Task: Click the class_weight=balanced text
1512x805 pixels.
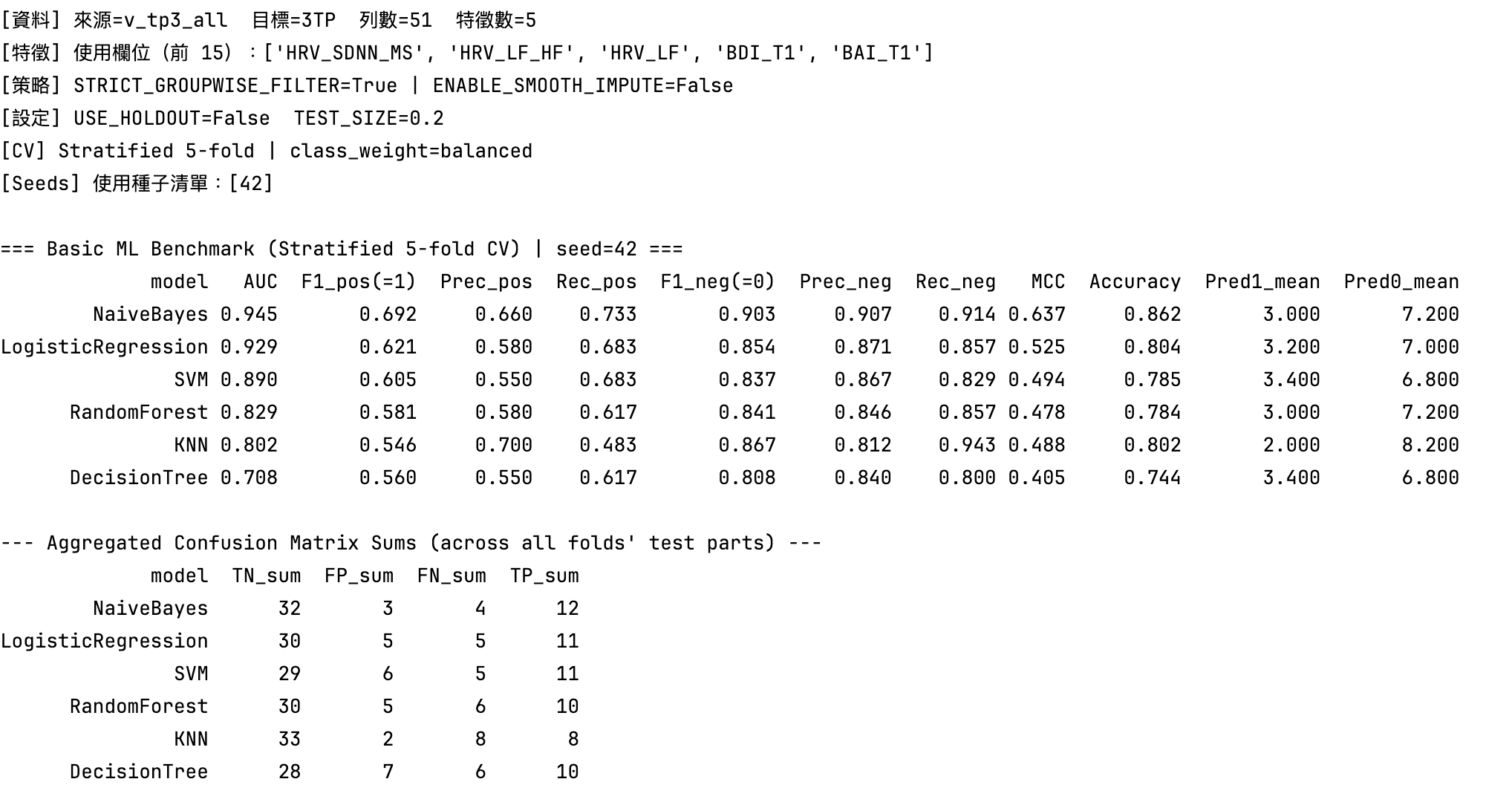Action: point(411,151)
